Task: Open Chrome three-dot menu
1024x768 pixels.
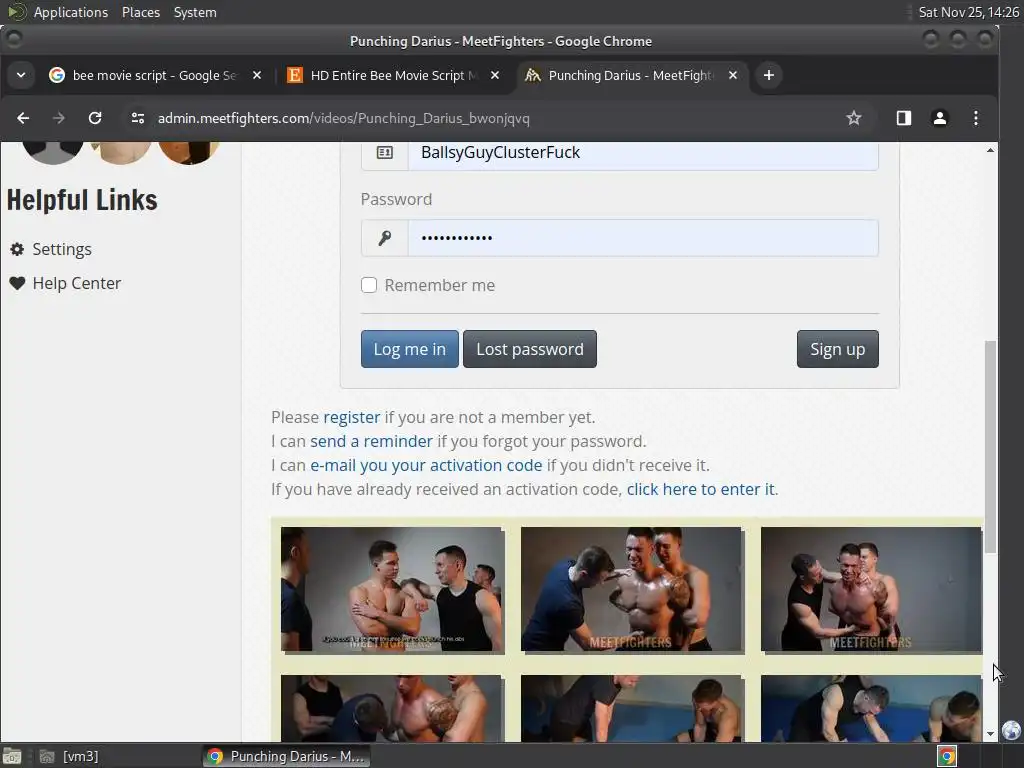Action: click(x=976, y=118)
